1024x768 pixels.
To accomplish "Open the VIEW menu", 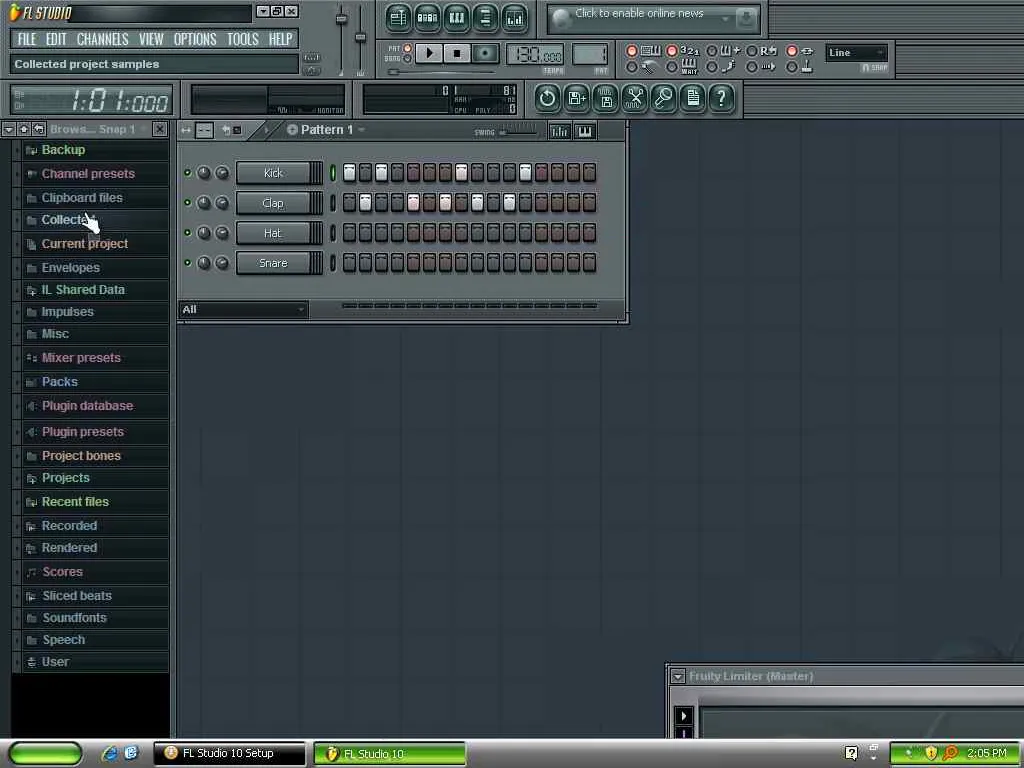I will [x=151, y=39].
